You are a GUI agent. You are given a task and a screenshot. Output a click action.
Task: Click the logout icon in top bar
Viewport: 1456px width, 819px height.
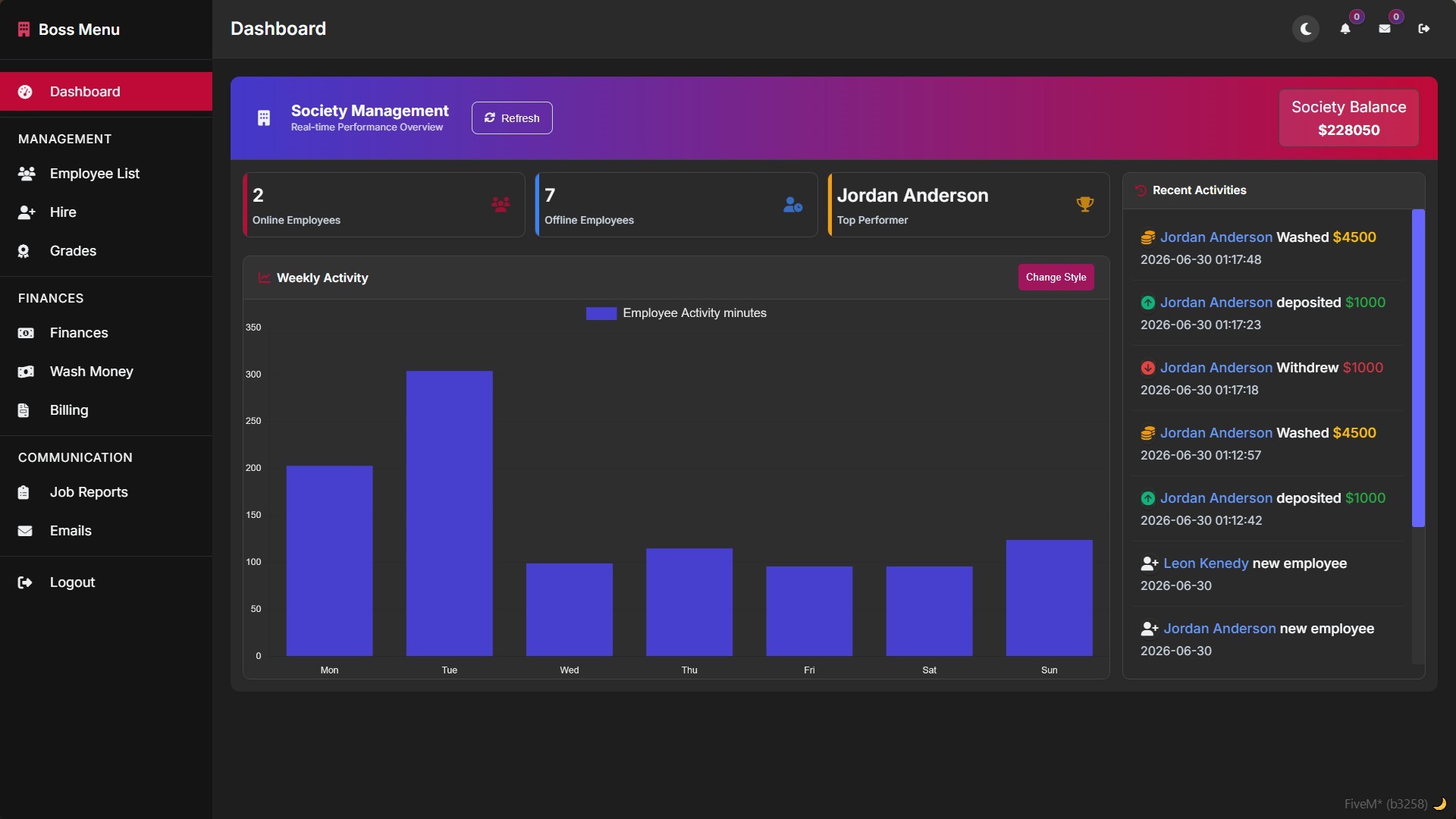click(x=1424, y=29)
